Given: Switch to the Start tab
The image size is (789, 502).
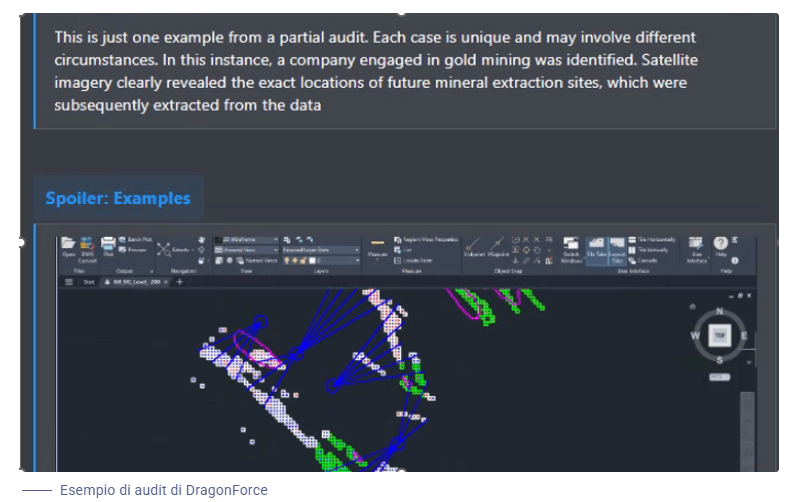Looking at the screenshot, I should tap(88, 282).
